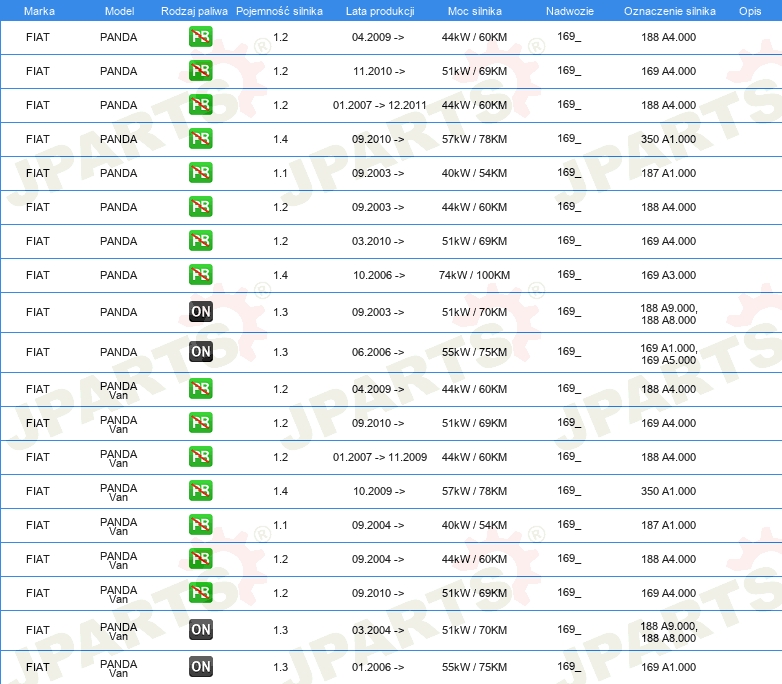
Task: Click the ON diesel icon in the 01.2006 row
Action: pos(201,667)
